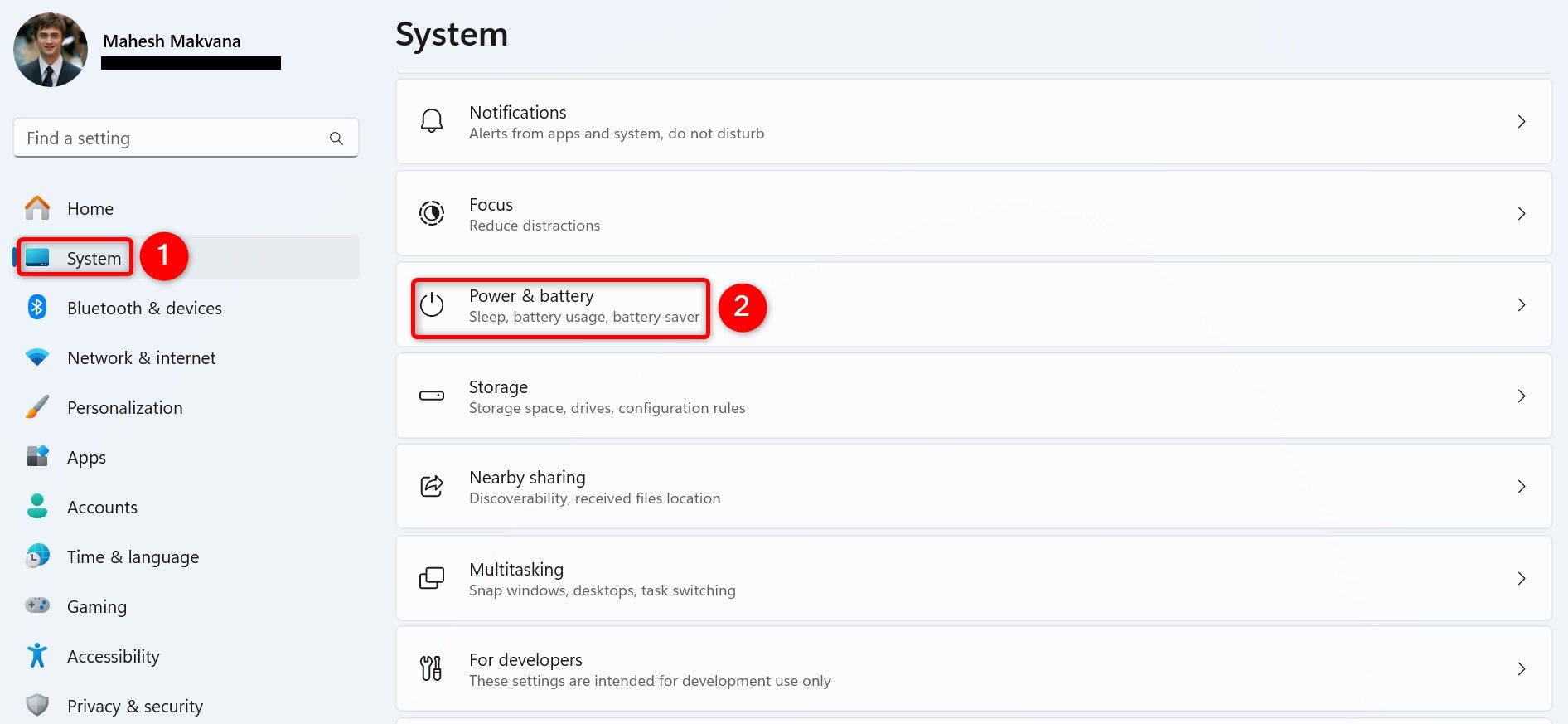Click the Privacy & security shield icon
This screenshot has width=1568, height=724.
pos(37,705)
